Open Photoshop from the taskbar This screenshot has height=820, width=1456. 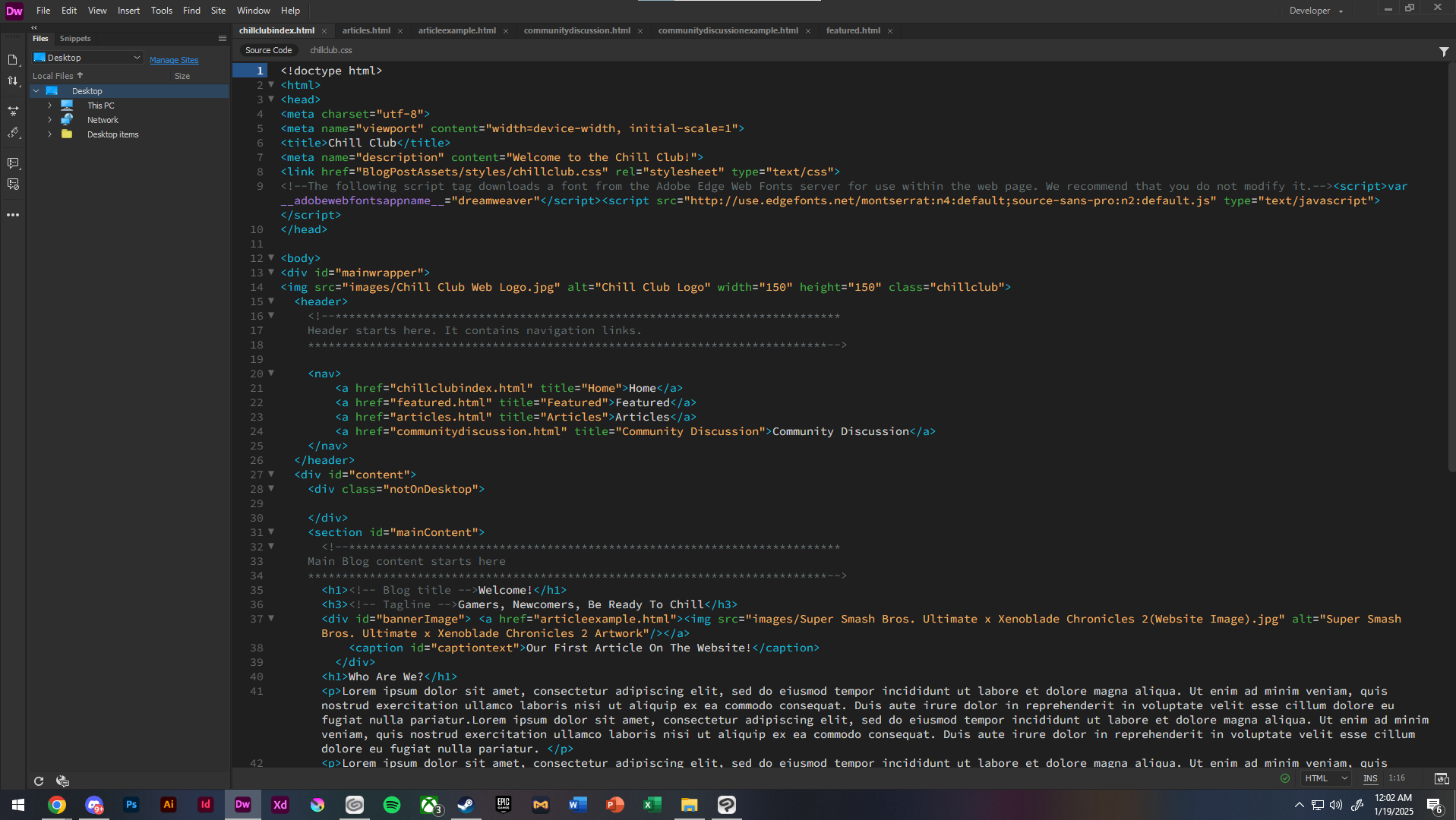click(x=131, y=805)
